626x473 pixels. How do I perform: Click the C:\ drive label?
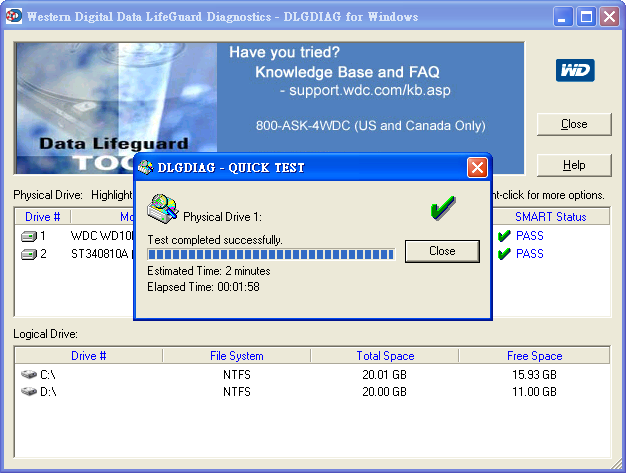48,375
